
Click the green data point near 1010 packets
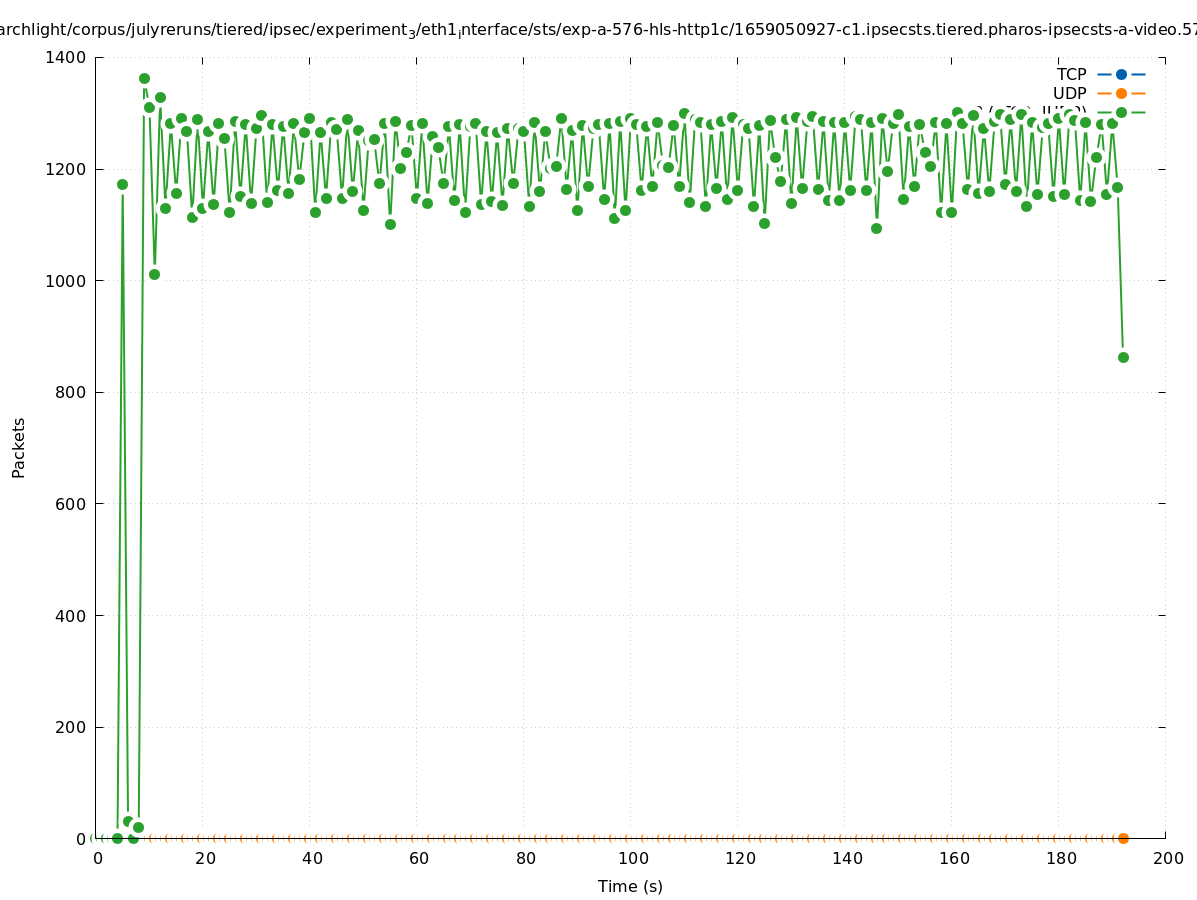pyautogui.click(x=154, y=274)
